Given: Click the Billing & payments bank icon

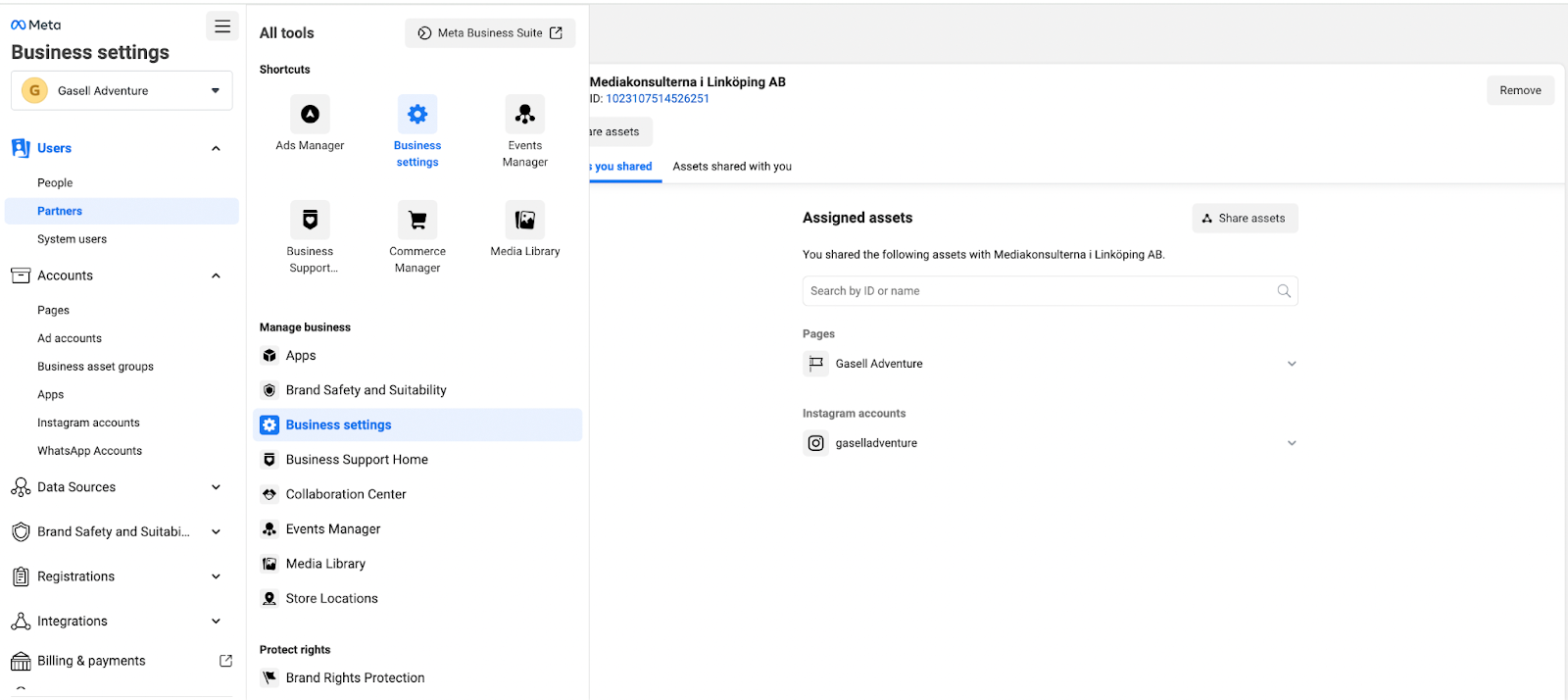Looking at the screenshot, I should click(21, 662).
